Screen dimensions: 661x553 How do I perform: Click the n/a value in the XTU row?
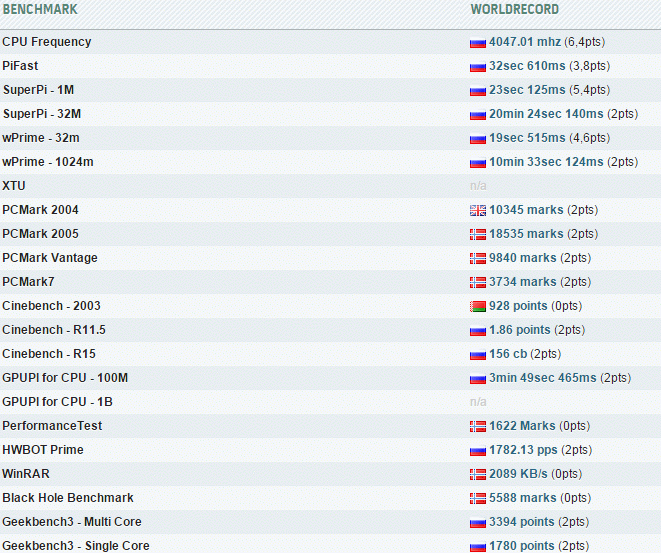(x=478, y=186)
